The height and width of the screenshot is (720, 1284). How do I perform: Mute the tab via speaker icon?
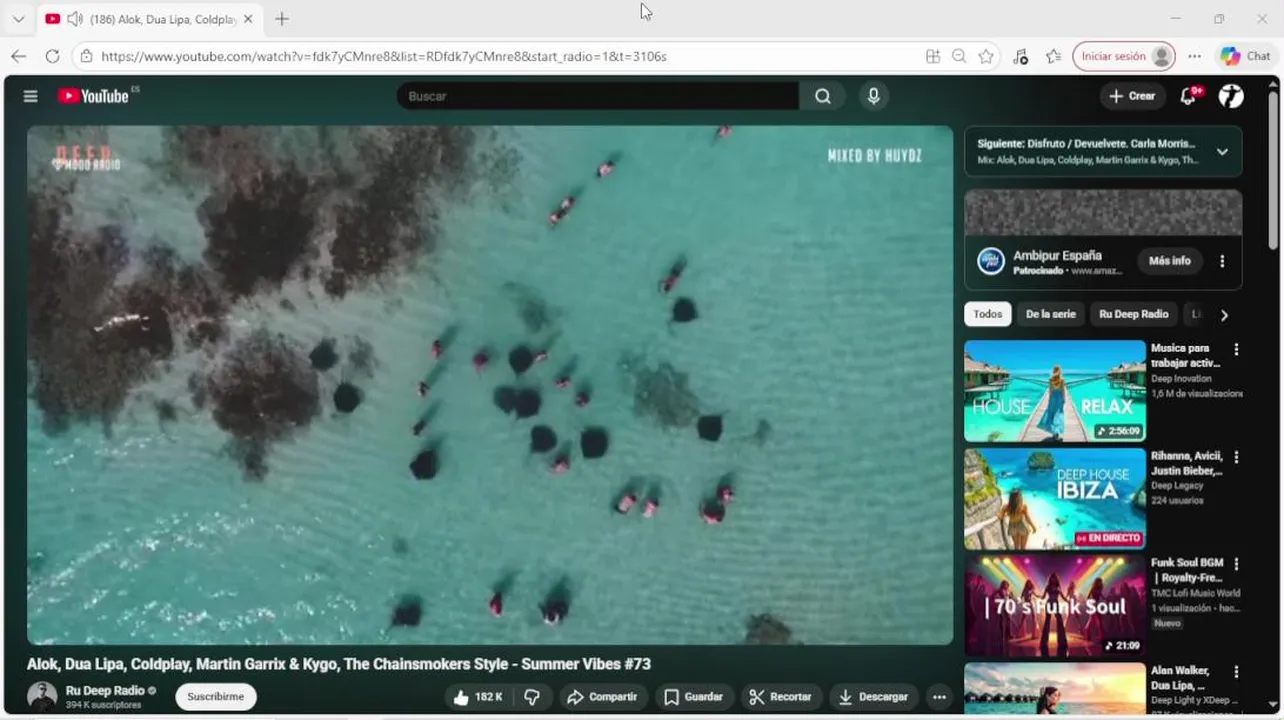click(75, 19)
